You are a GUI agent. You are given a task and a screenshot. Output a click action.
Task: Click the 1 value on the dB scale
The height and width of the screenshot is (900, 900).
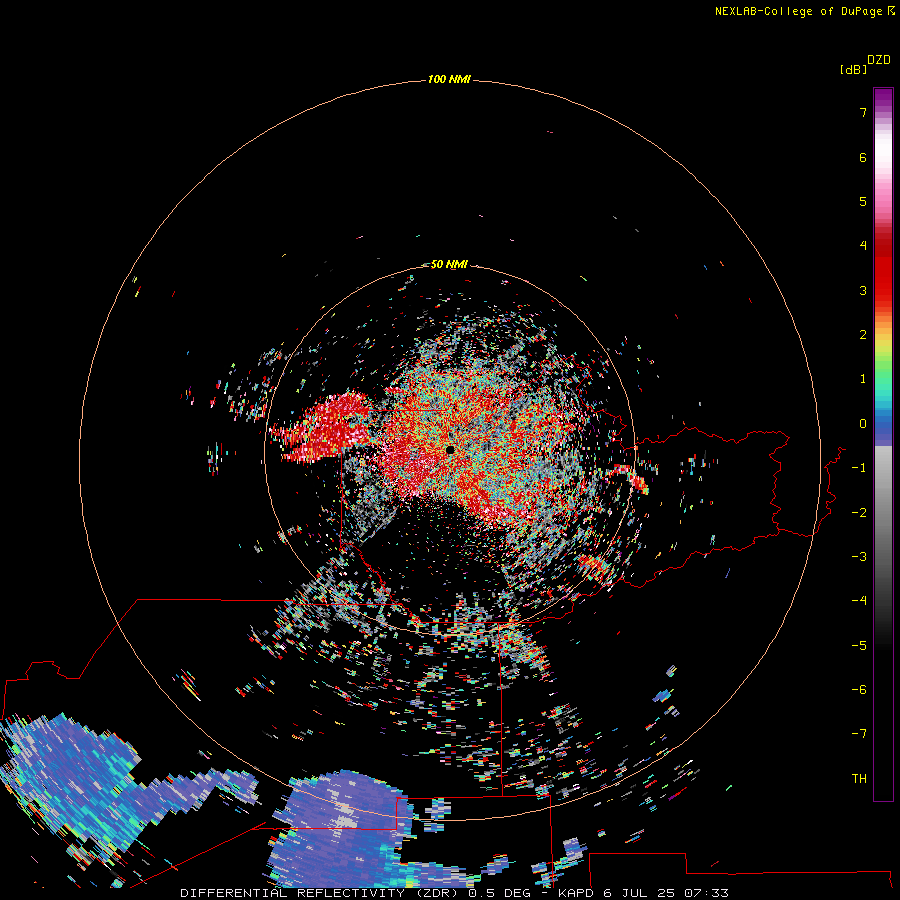[x=863, y=379]
